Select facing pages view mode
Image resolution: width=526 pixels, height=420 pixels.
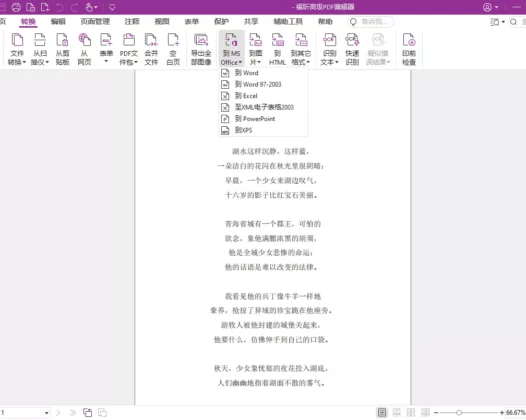pyautogui.click(x=411, y=413)
